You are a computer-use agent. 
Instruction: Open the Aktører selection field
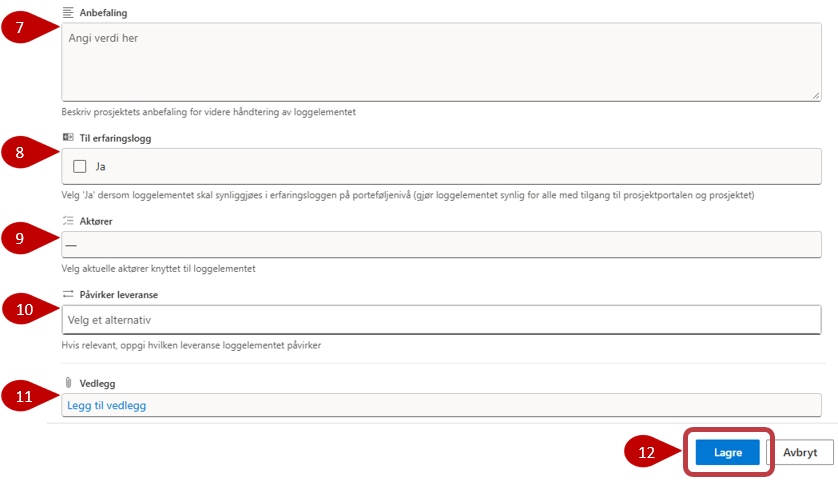point(441,245)
